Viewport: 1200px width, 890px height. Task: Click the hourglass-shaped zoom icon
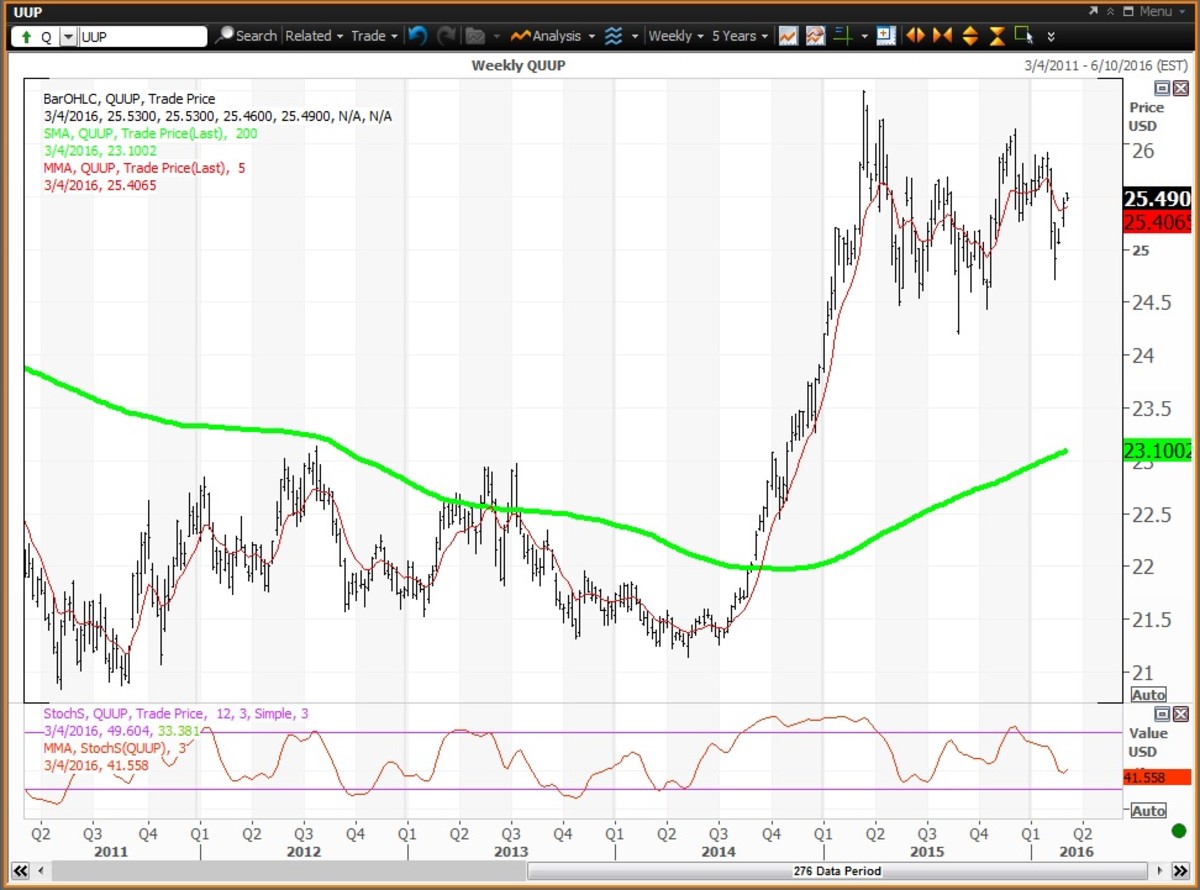coord(997,36)
